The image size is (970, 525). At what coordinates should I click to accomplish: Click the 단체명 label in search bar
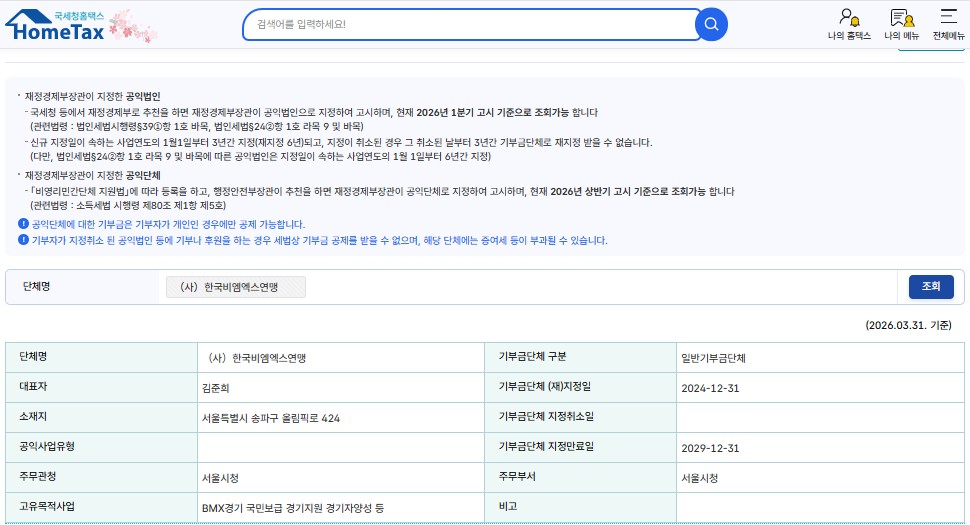(36, 286)
